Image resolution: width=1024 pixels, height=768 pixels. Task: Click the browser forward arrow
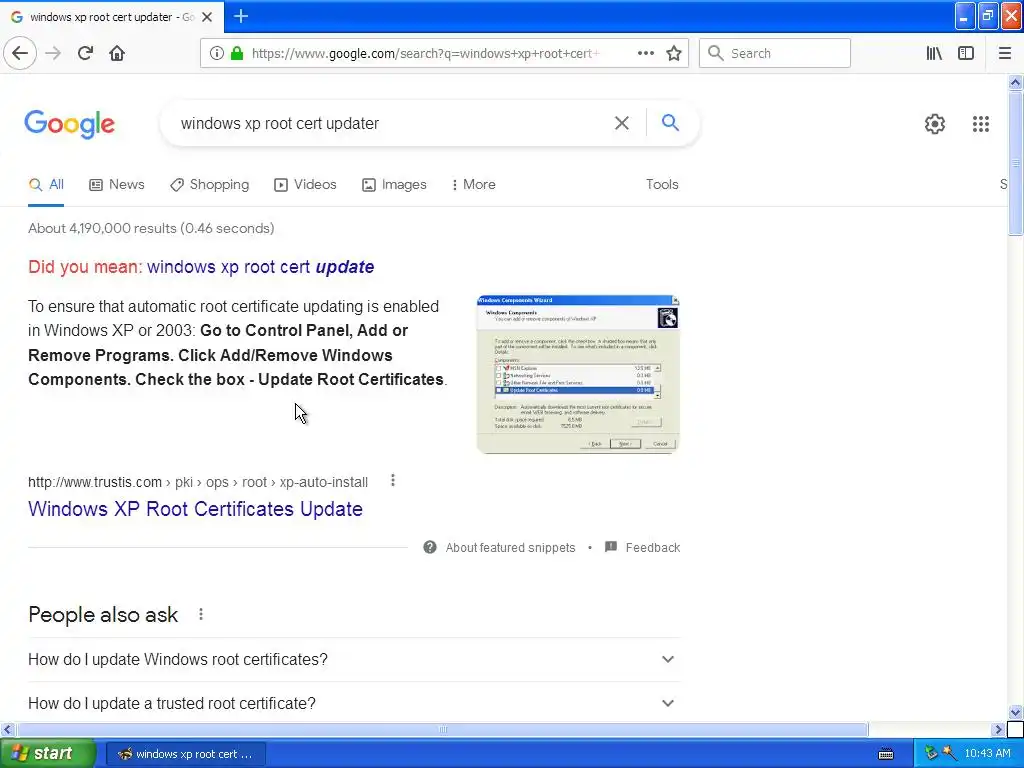(53, 53)
